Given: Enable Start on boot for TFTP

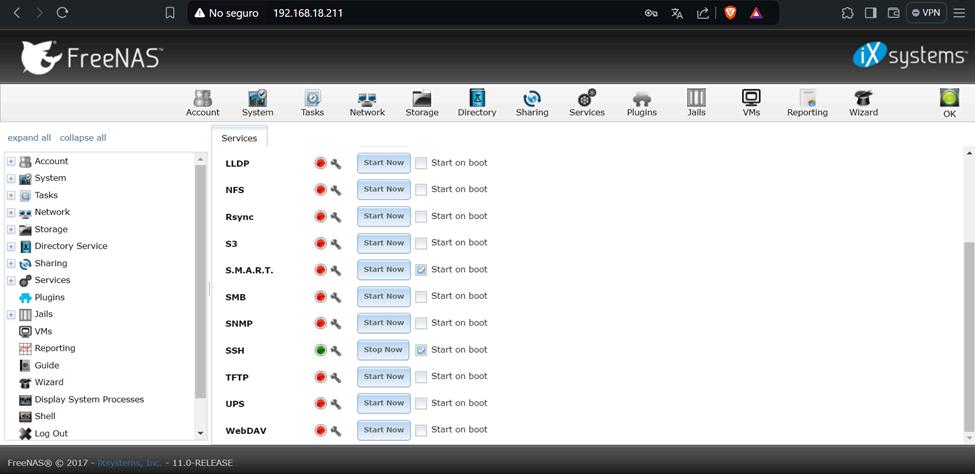Looking at the screenshot, I should [x=421, y=376].
